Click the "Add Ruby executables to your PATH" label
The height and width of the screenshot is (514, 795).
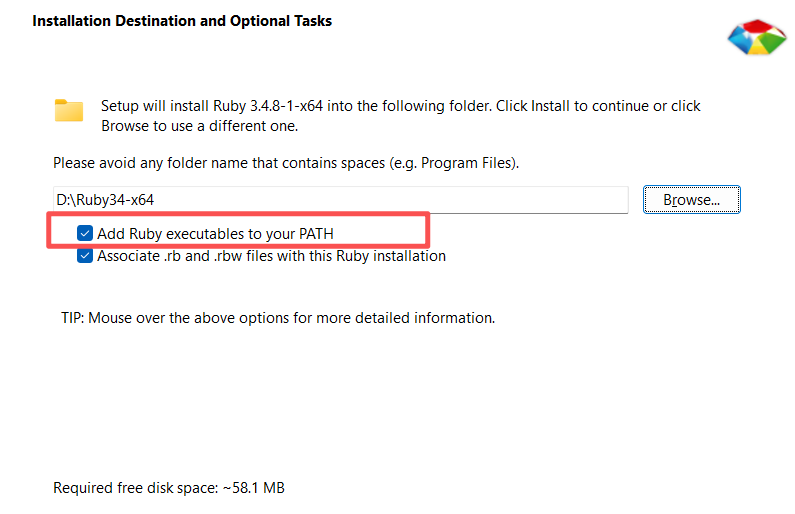pos(215,233)
